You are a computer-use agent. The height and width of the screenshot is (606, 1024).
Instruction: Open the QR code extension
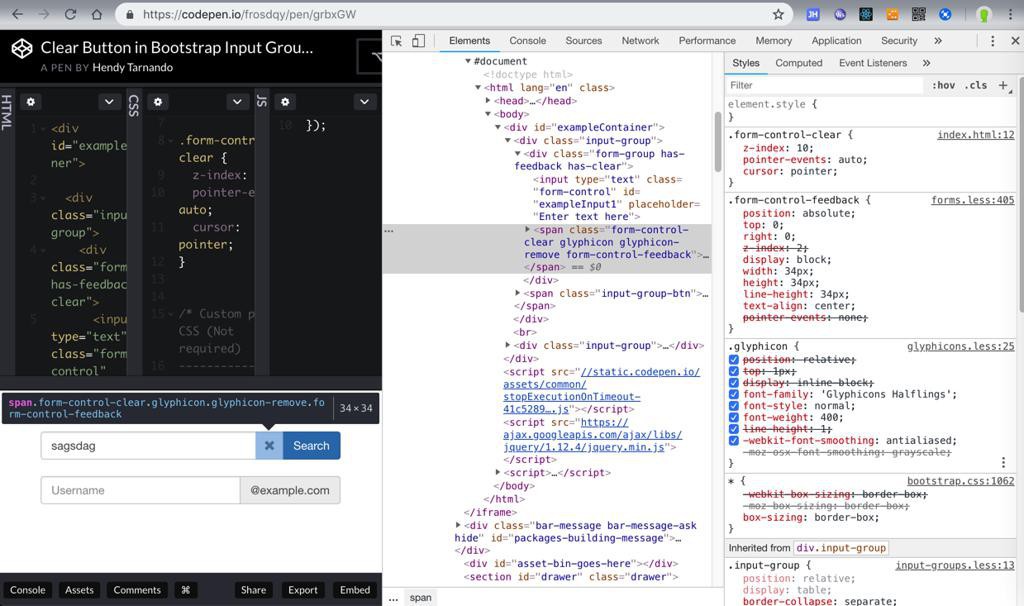918,14
